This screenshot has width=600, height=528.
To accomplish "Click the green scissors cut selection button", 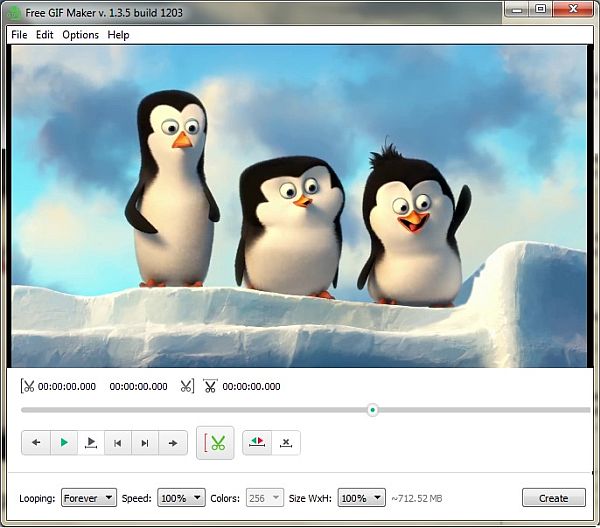I will click(x=215, y=443).
